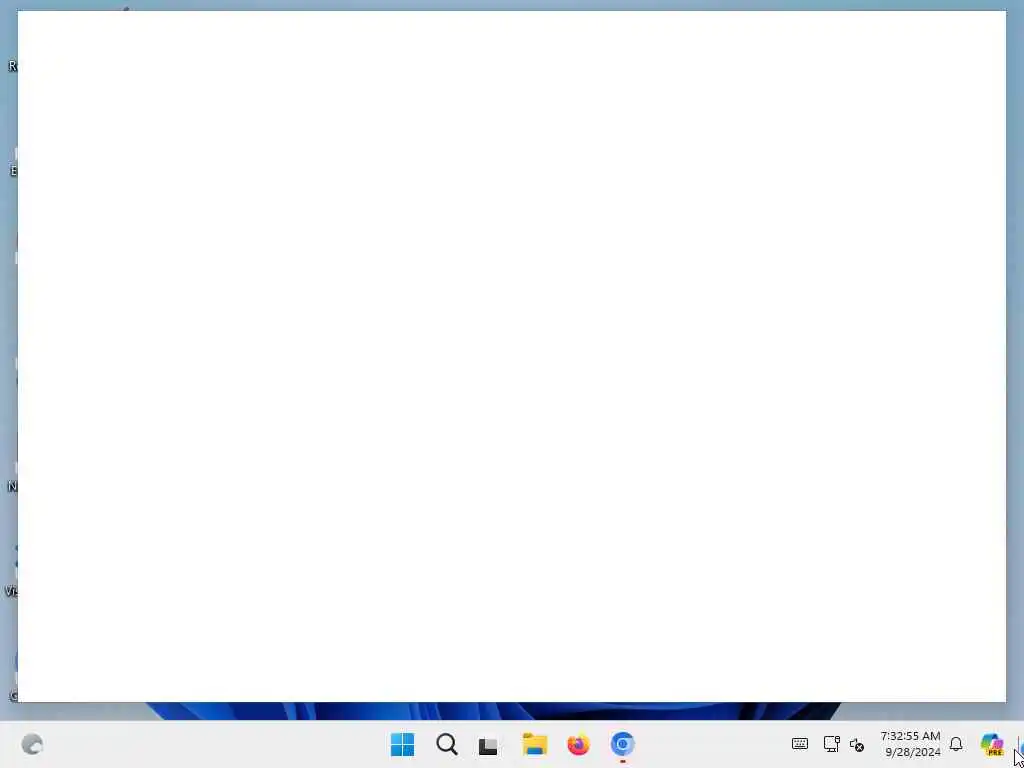The image size is (1024, 768).
Task: Open the touch keyboard tray icon
Action: pos(799,744)
